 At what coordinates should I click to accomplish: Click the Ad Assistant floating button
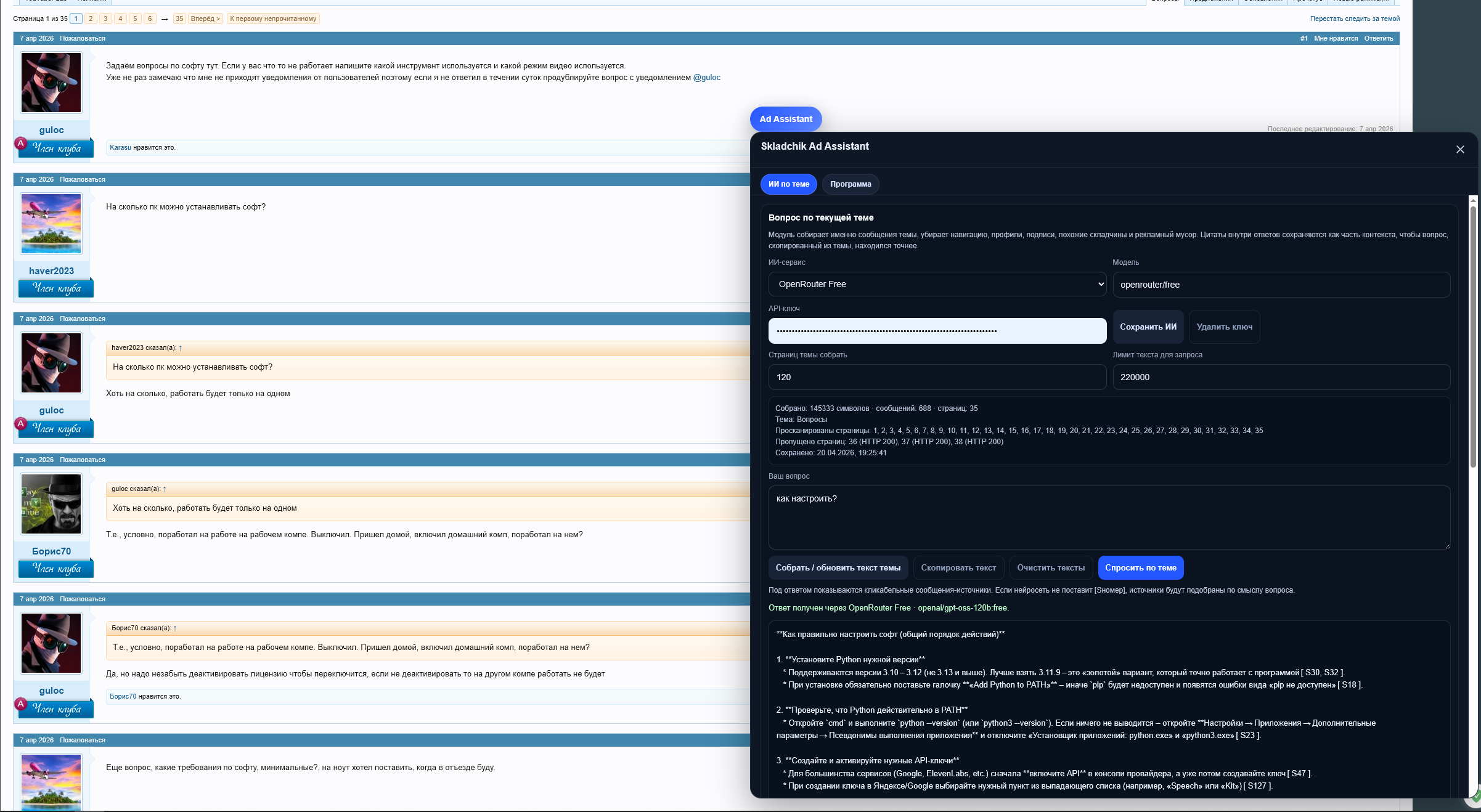785,119
